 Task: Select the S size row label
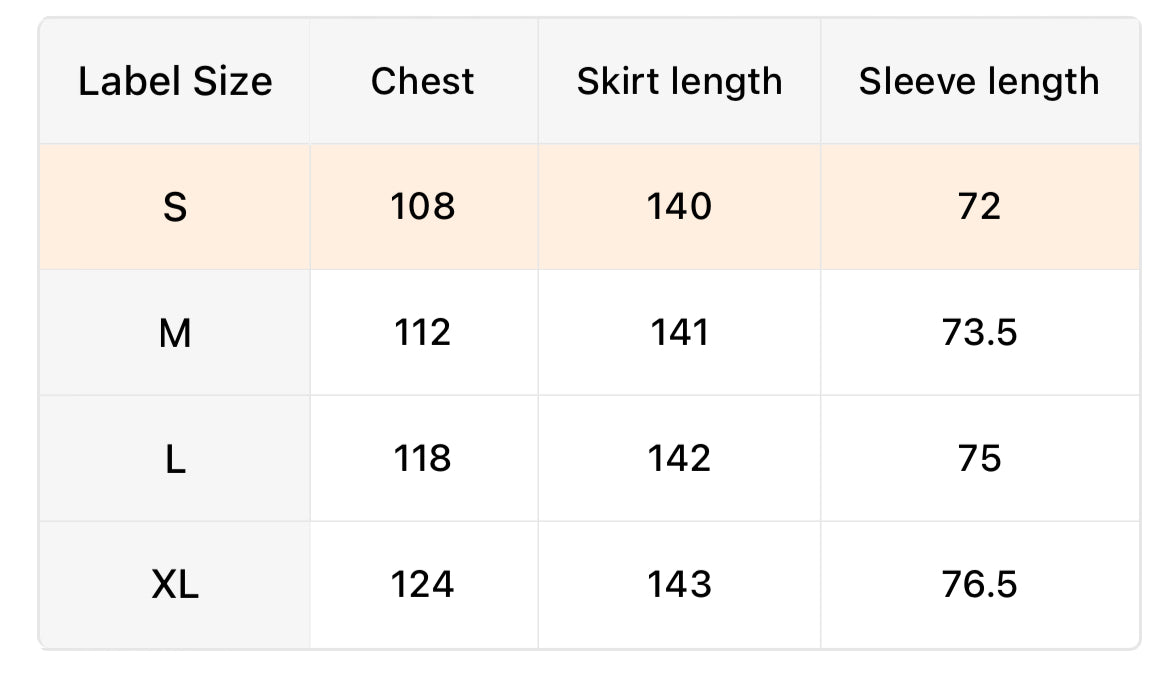[x=175, y=208]
